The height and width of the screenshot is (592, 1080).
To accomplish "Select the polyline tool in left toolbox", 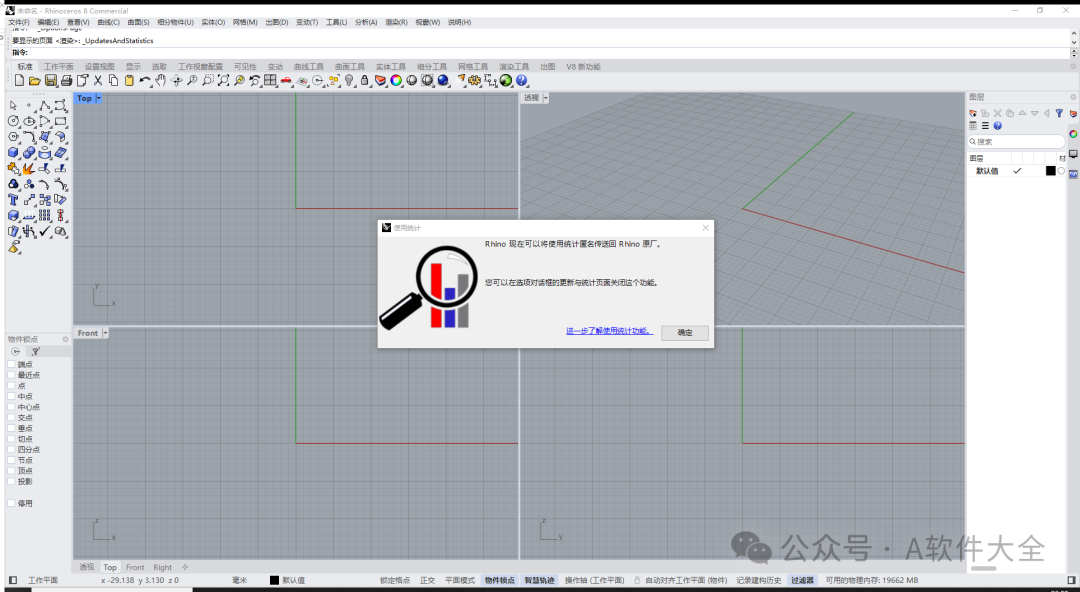I will pyautogui.click(x=45, y=105).
